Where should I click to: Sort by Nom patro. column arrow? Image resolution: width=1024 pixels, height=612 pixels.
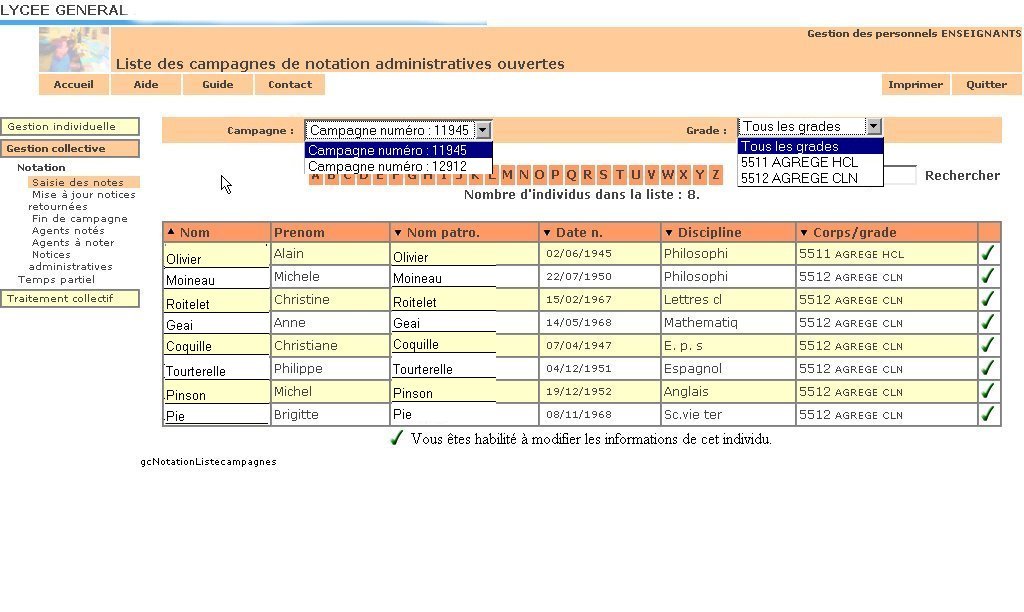[x=398, y=233]
